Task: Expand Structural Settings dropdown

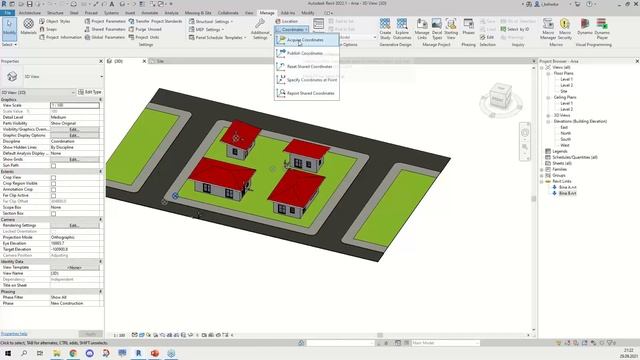Action: pyautogui.click(x=211, y=21)
